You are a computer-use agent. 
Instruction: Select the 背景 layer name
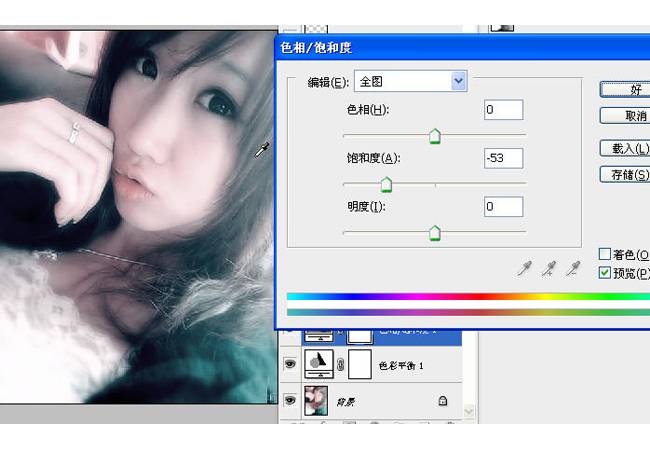point(346,402)
